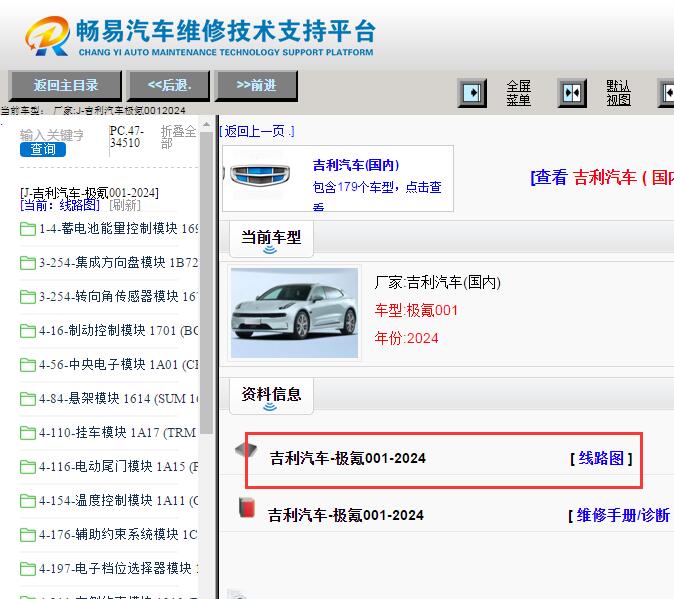Go forward with the >>前进 button

(256, 86)
